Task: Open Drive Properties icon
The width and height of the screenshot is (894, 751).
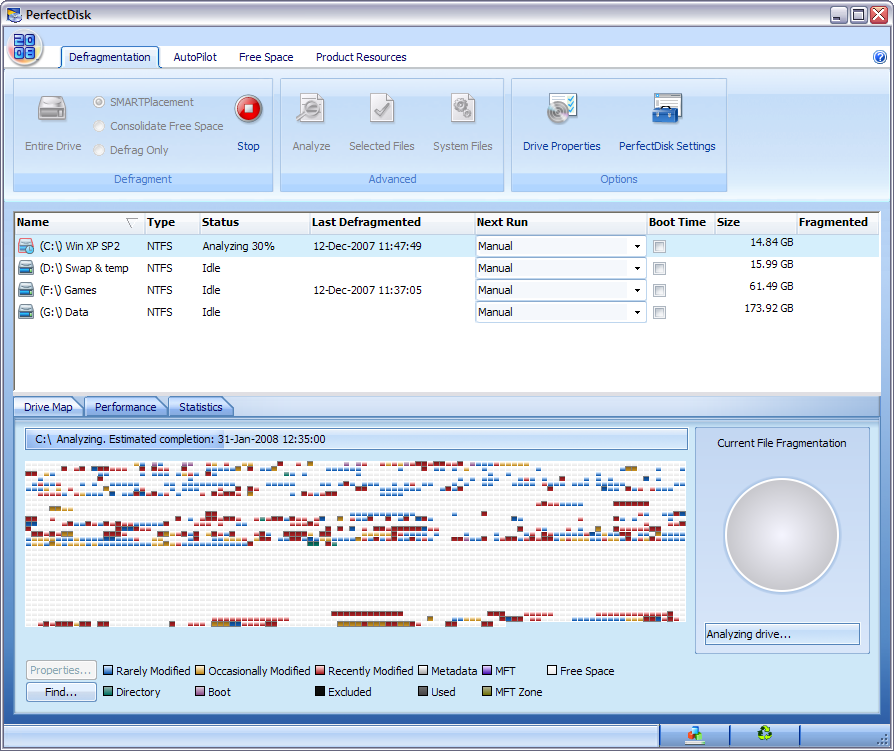Action: [x=561, y=109]
